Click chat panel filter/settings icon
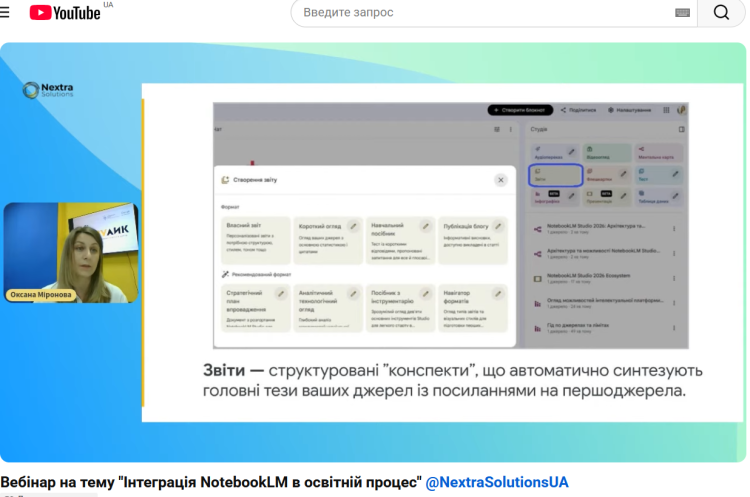 point(497,129)
